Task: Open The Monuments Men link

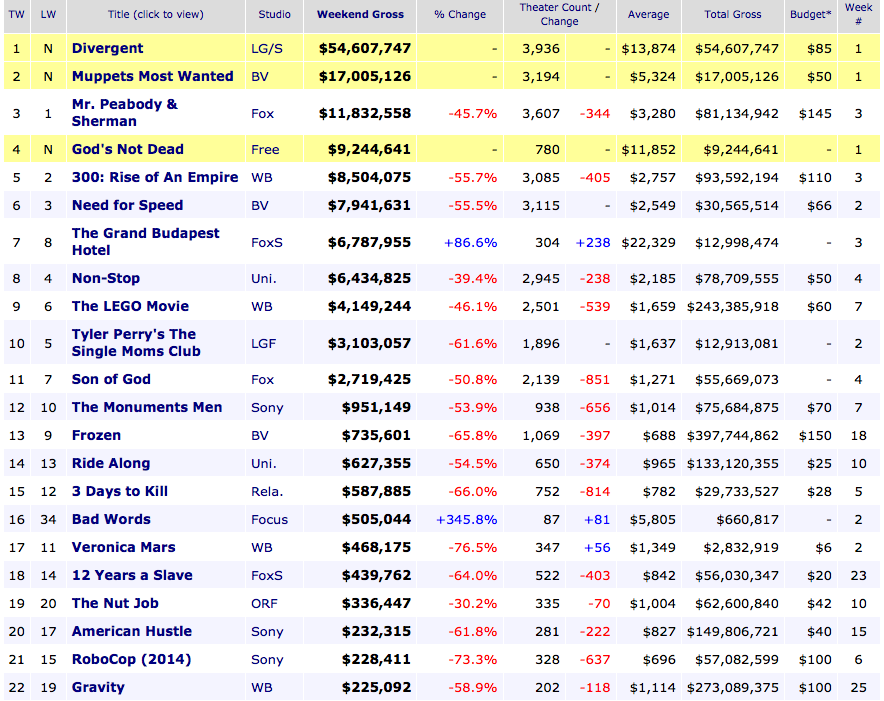Action: 147,407
